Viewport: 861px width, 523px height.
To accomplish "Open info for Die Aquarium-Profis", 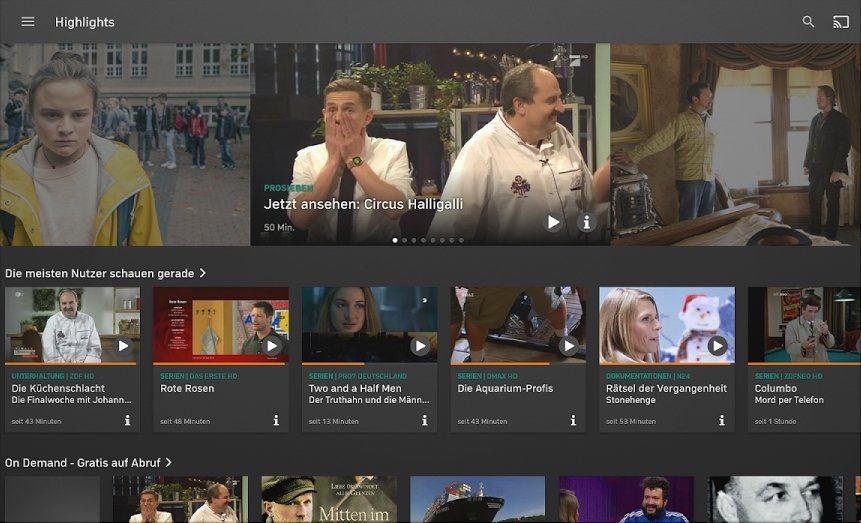I will (573, 420).
